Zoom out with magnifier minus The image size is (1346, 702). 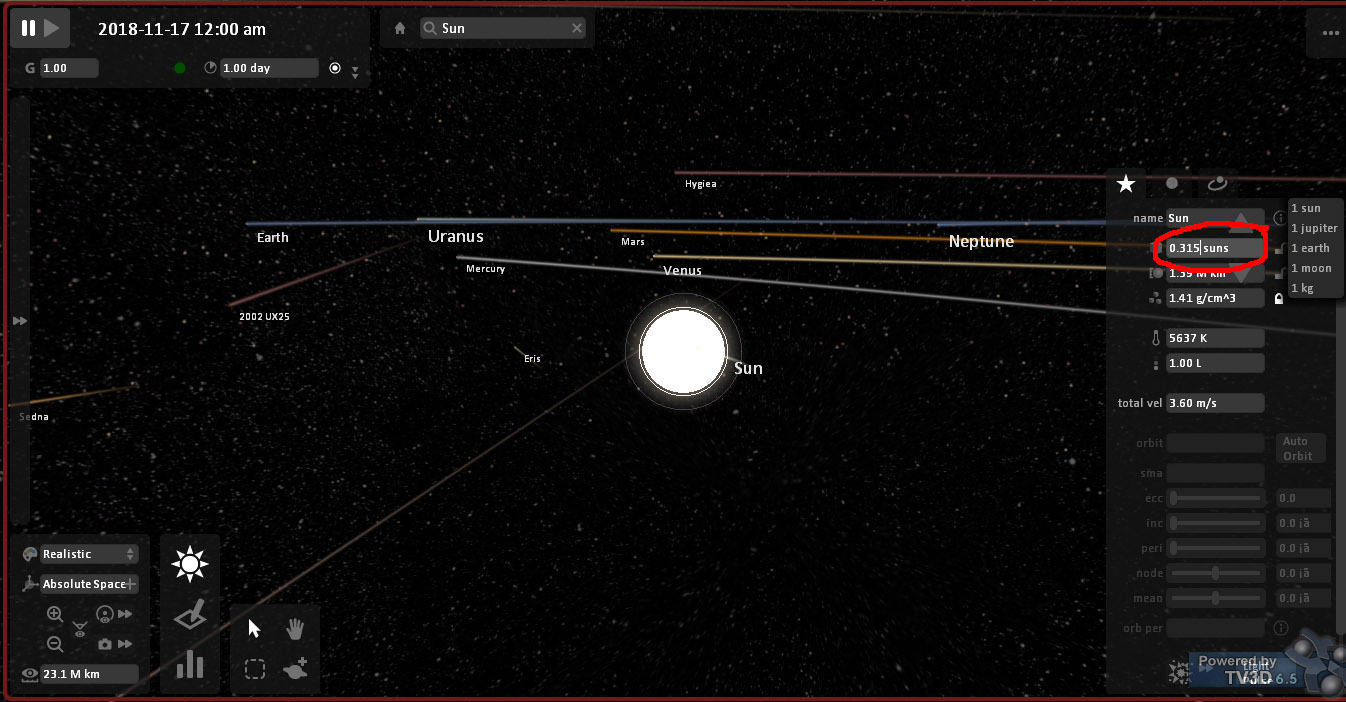pyautogui.click(x=55, y=645)
